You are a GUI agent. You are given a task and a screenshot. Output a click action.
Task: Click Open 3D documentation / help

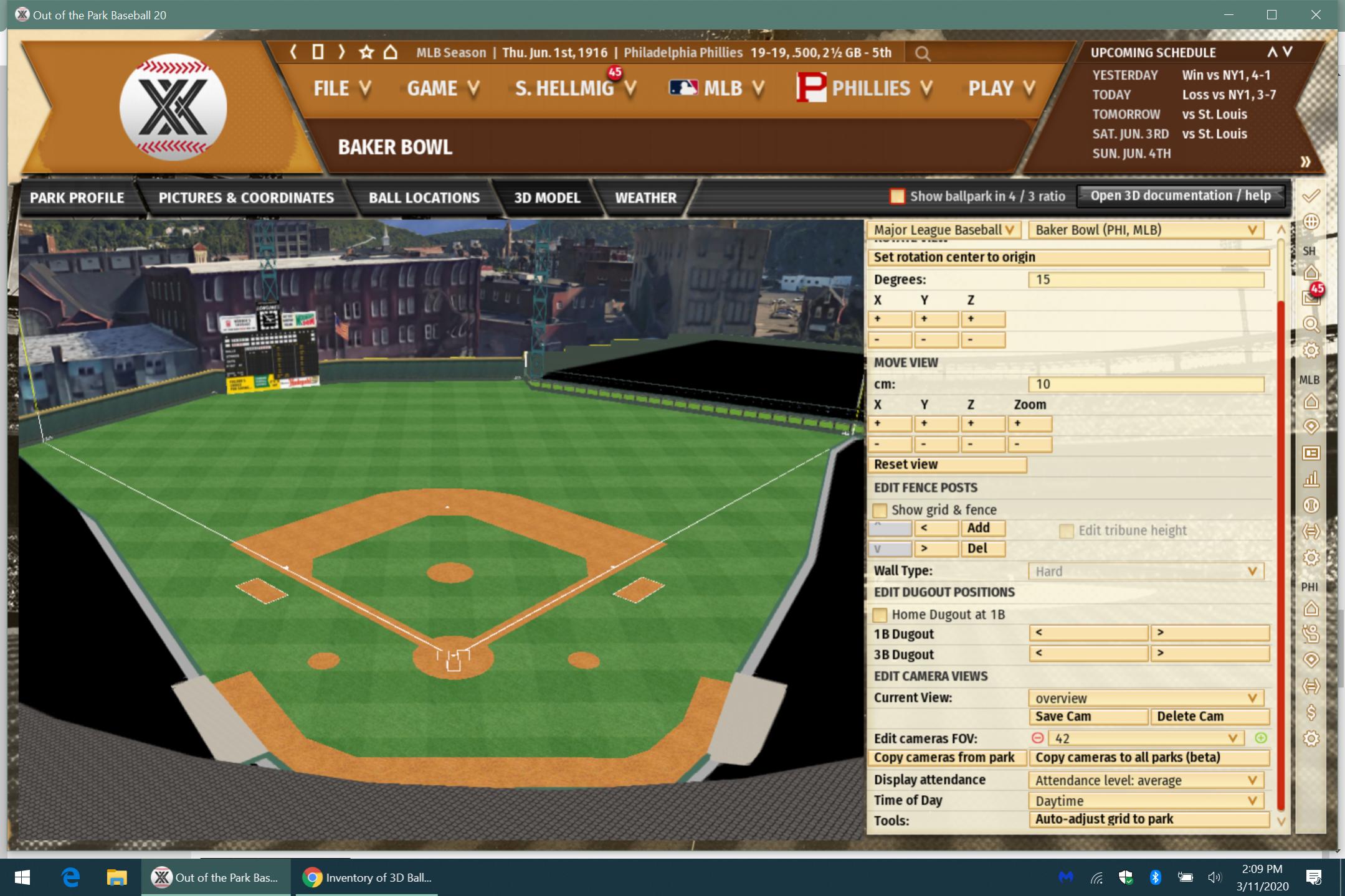[1180, 196]
